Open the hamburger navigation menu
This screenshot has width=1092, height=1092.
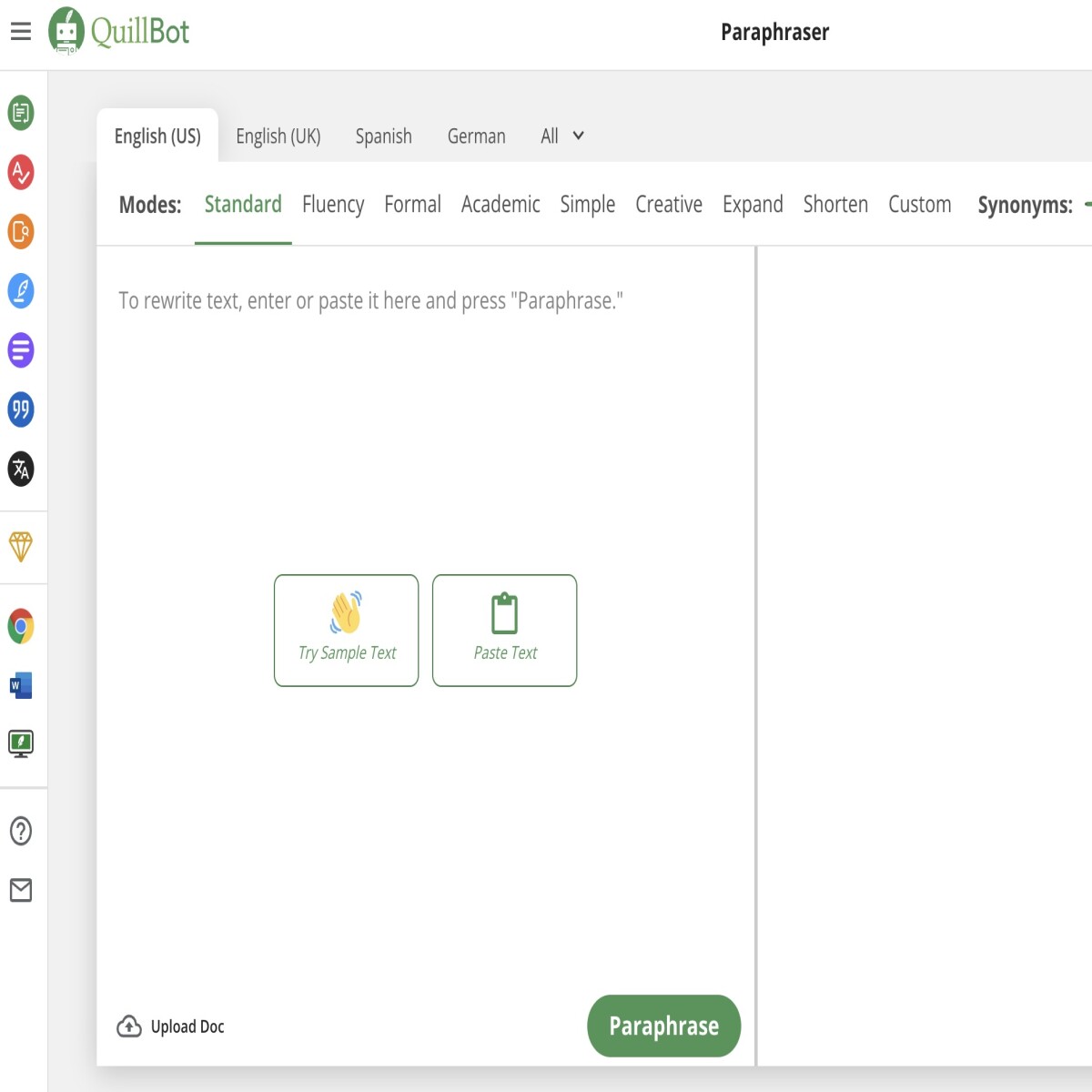click(x=21, y=32)
